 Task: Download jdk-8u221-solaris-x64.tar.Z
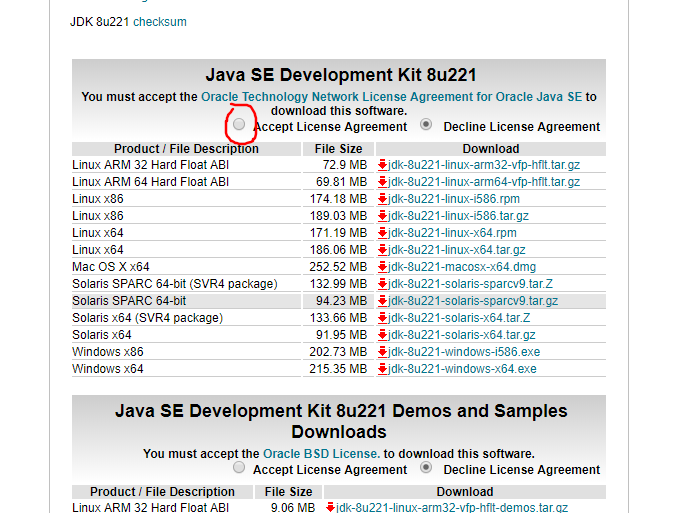point(459,318)
